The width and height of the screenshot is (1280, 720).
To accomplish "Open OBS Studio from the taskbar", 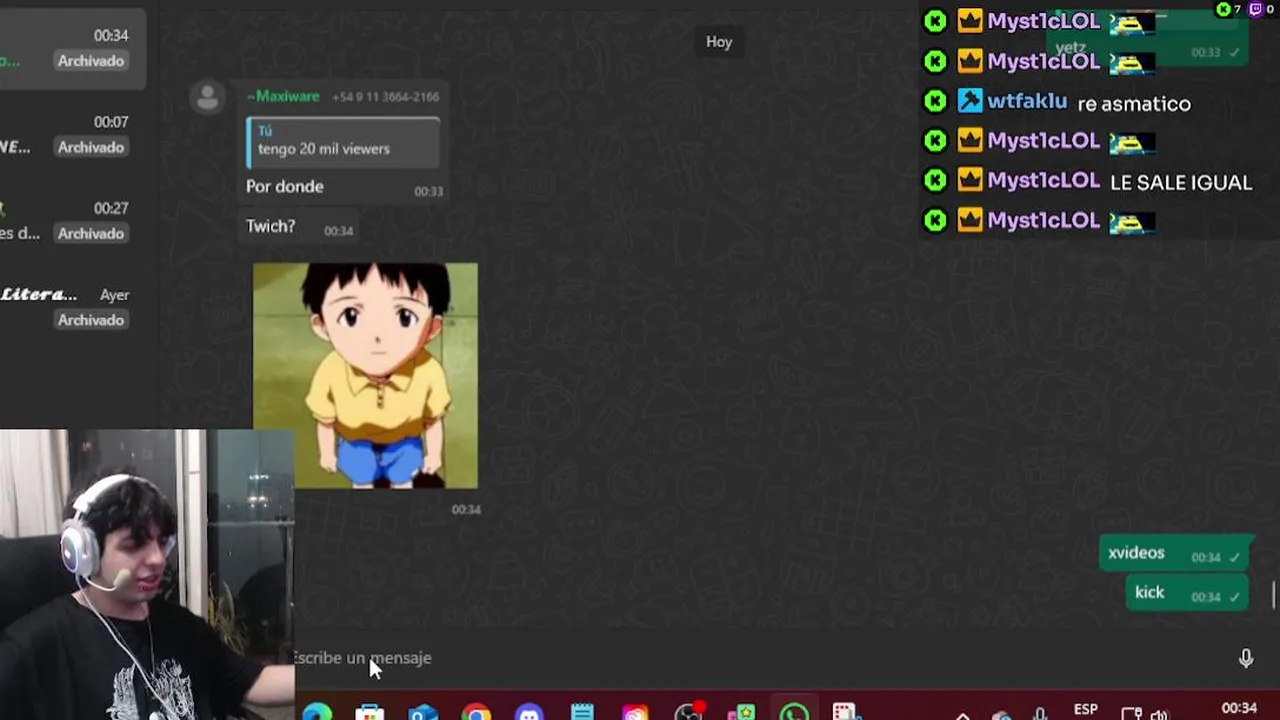I will click(688, 712).
